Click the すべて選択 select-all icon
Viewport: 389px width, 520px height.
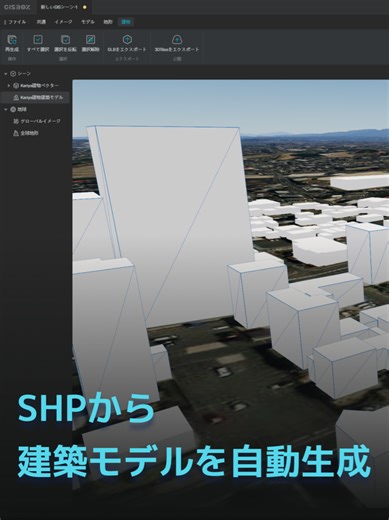[38, 40]
